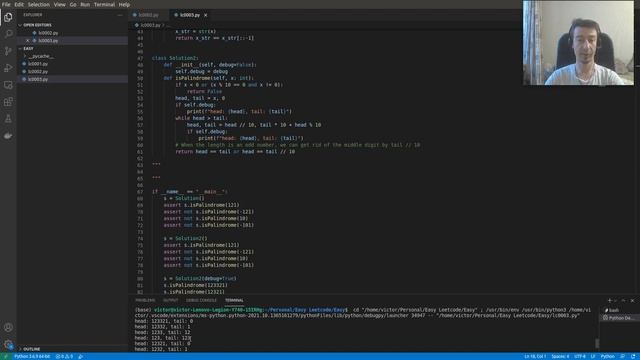Screen dimensions: 640x360
Task: Open the Manage gear icon
Action: point(8,344)
